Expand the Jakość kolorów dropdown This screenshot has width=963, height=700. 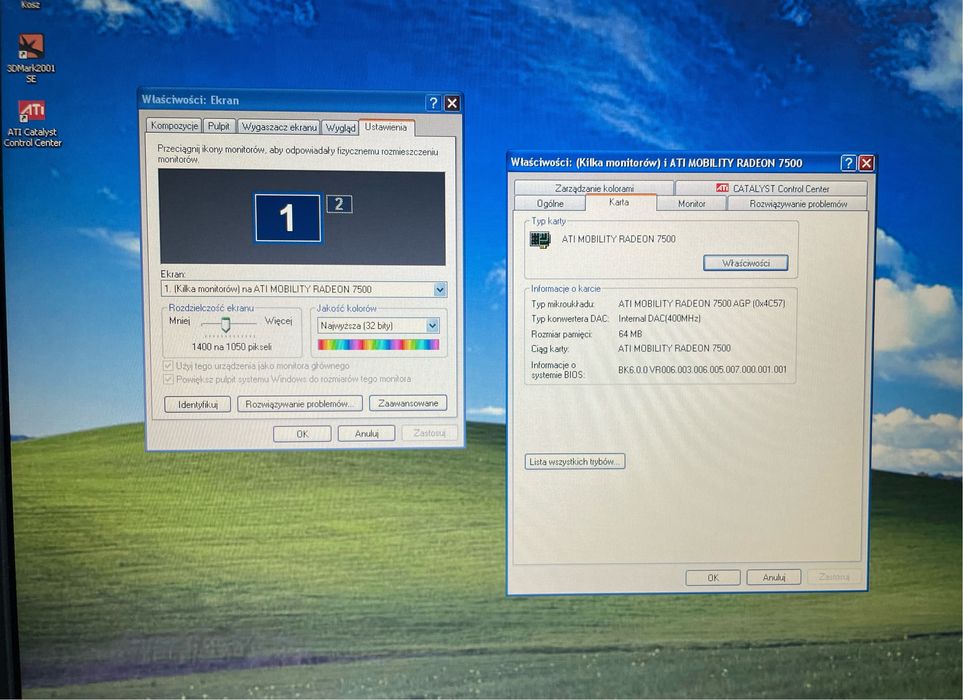(432, 325)
